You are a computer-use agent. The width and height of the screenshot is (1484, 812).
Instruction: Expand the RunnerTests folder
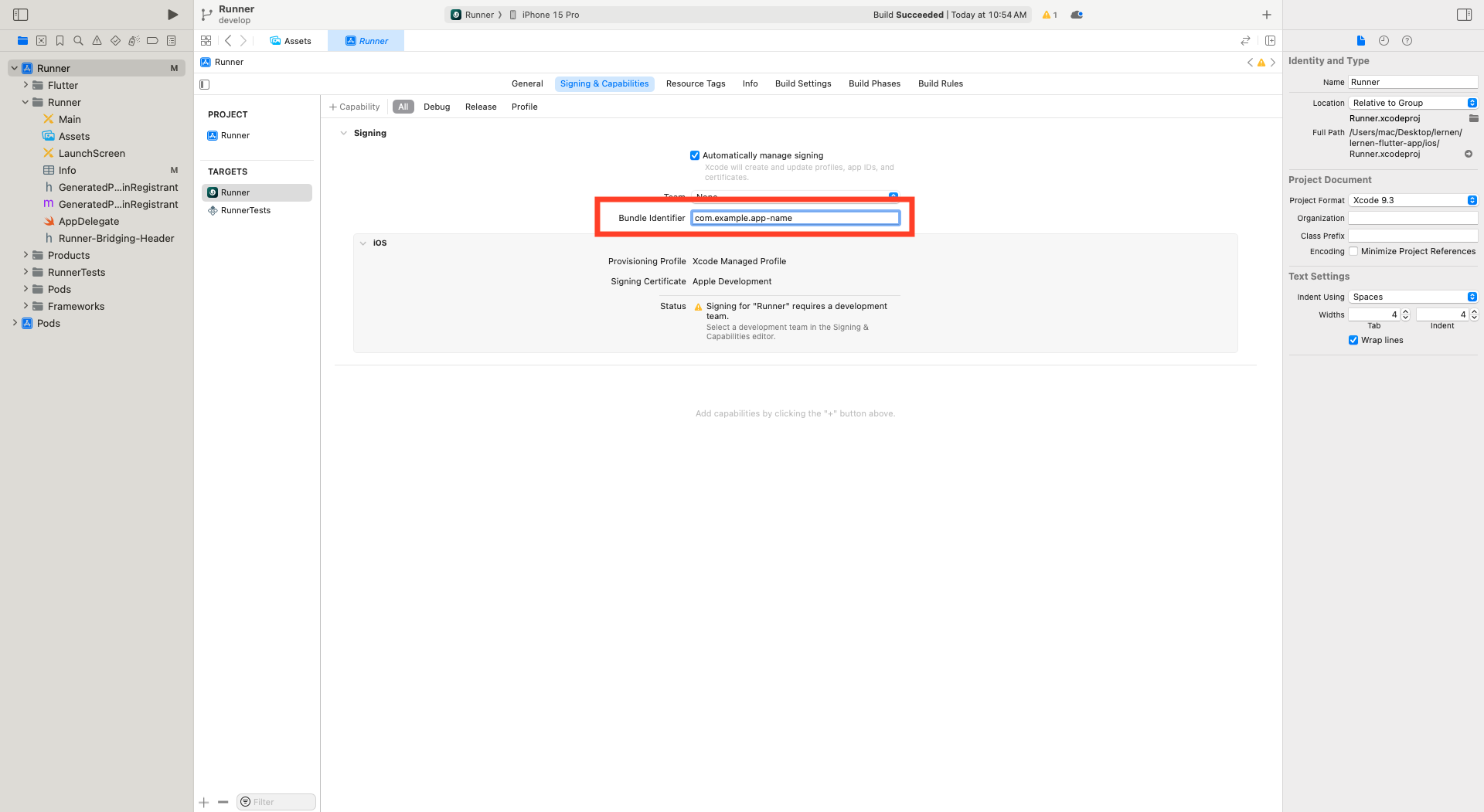(26, 272)
